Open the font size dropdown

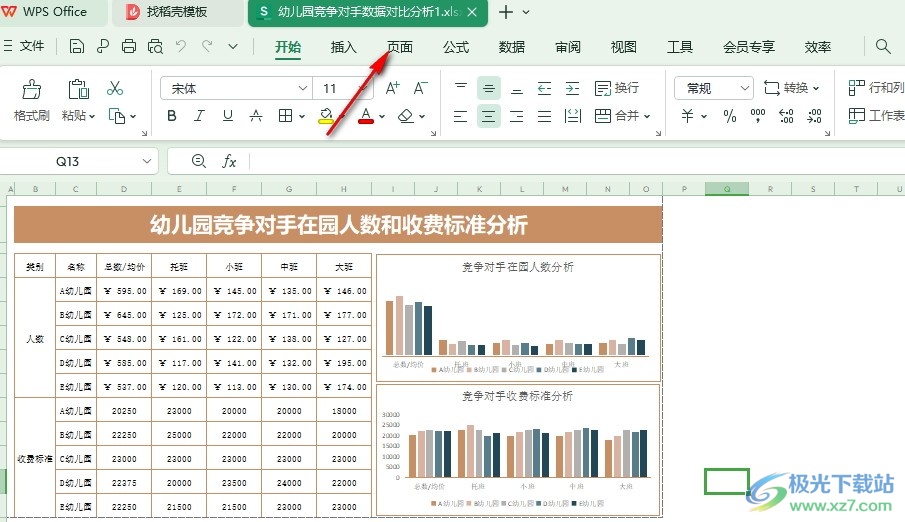pos(363,88)
